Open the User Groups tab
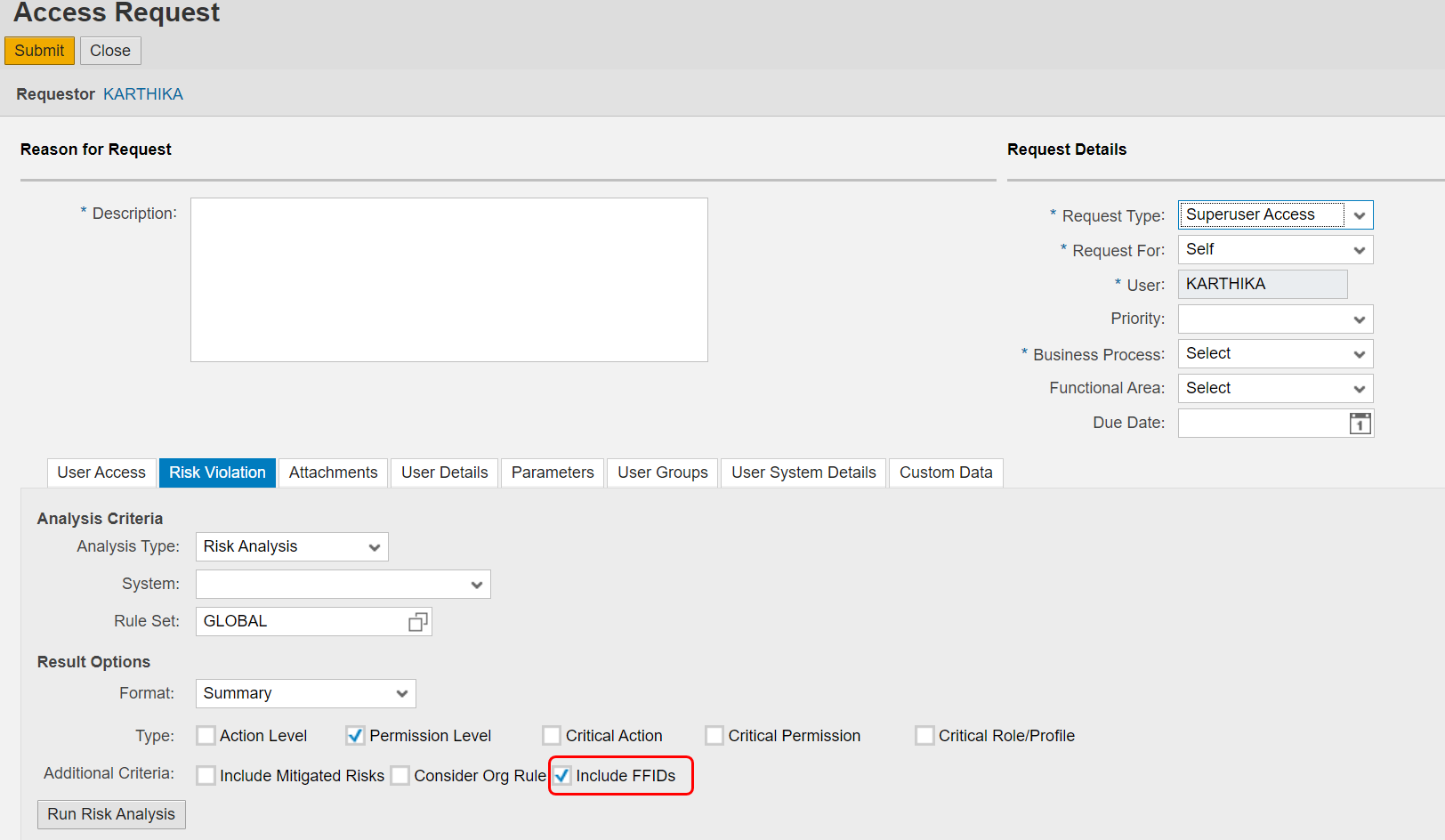This screenshot has width=1445, height=840. click(x=662, y=472)
